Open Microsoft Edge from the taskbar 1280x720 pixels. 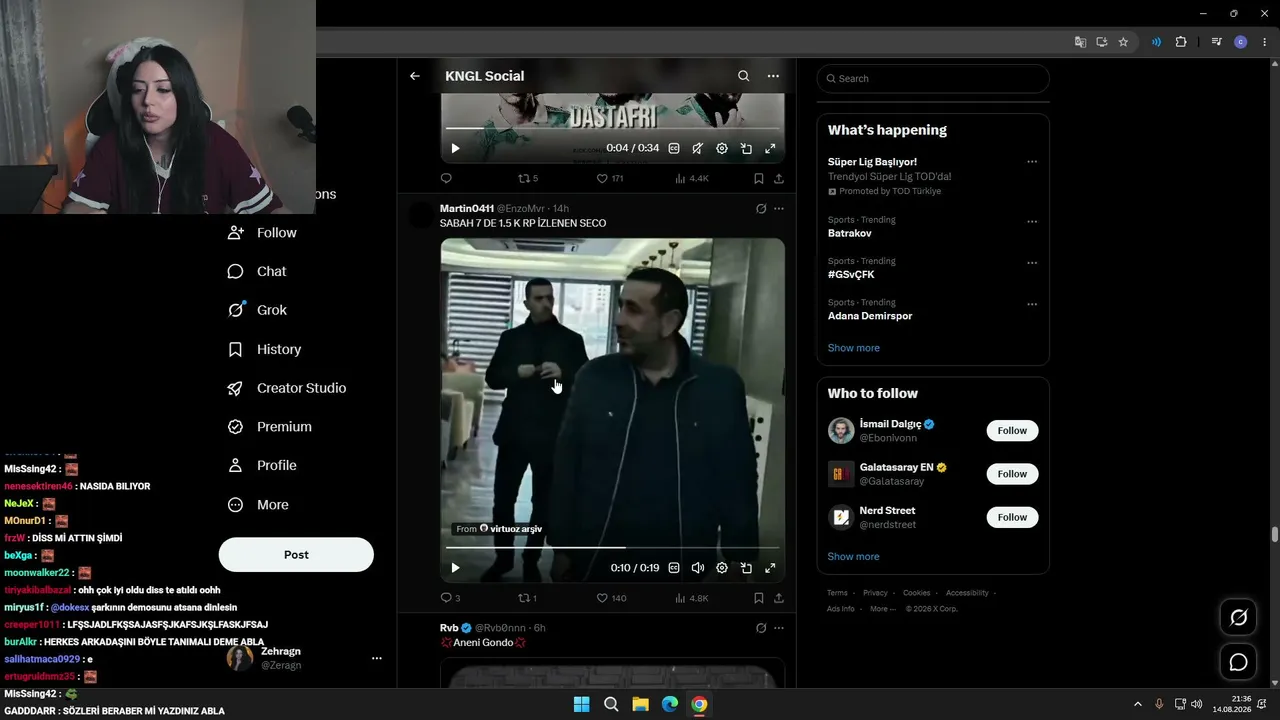(x=670, y=704)
